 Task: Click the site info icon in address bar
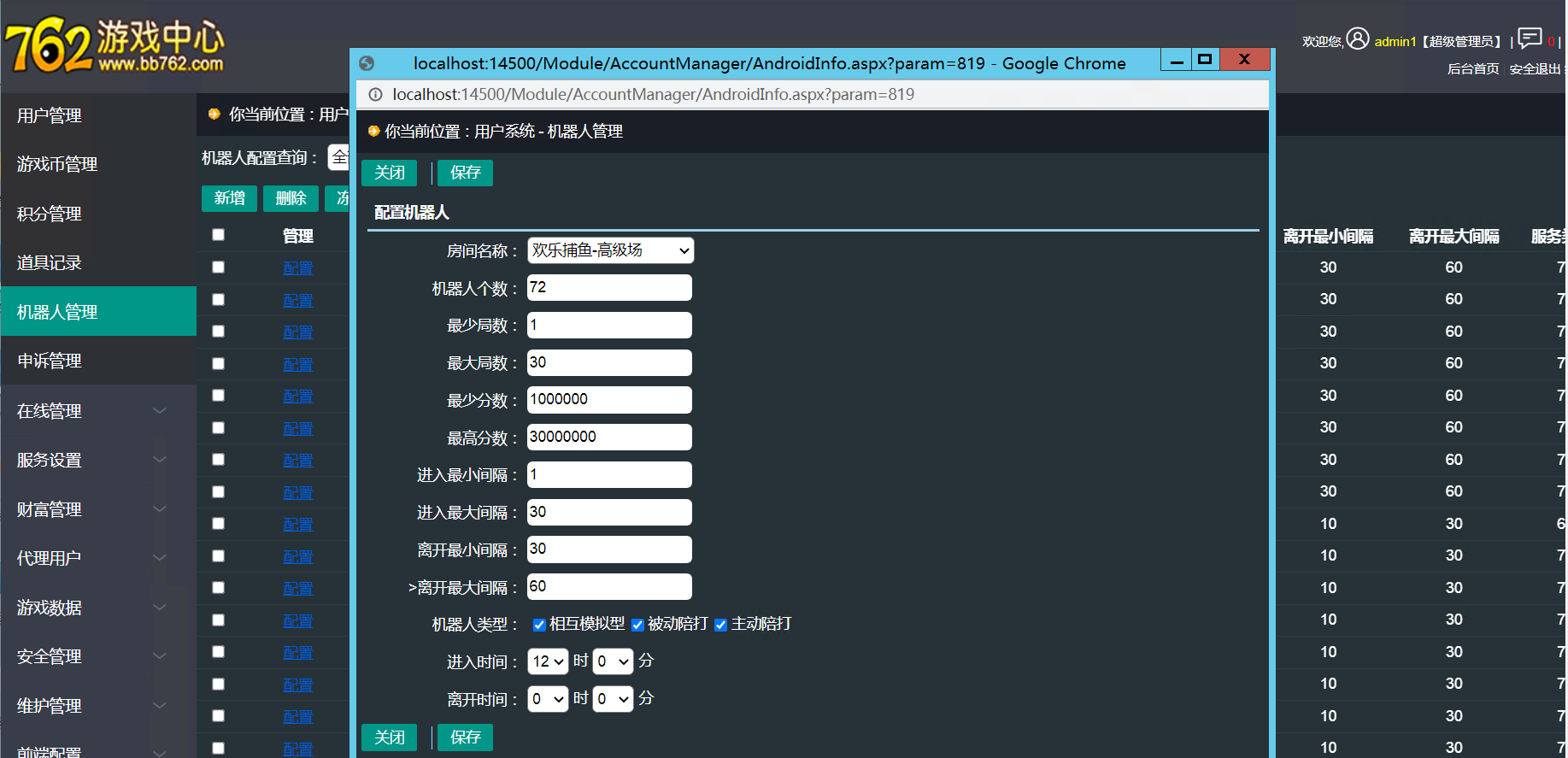[x=375, y=95]
